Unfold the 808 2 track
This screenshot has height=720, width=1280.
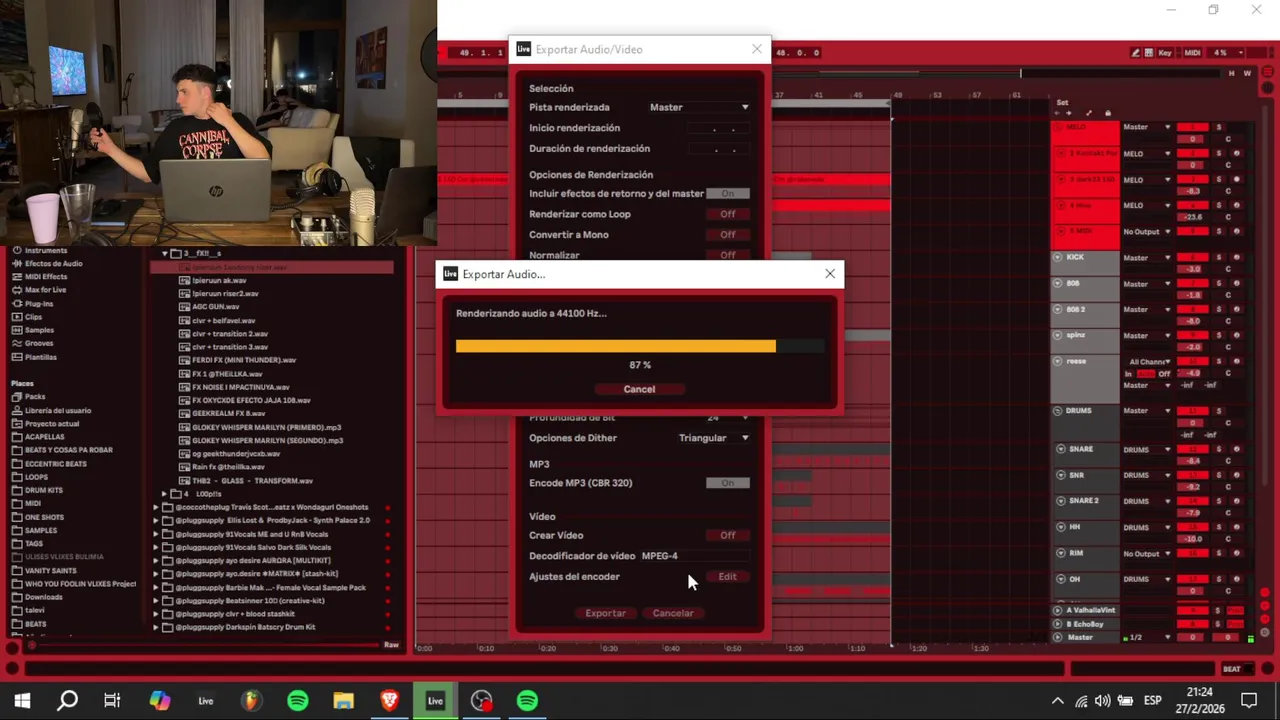1058,310
